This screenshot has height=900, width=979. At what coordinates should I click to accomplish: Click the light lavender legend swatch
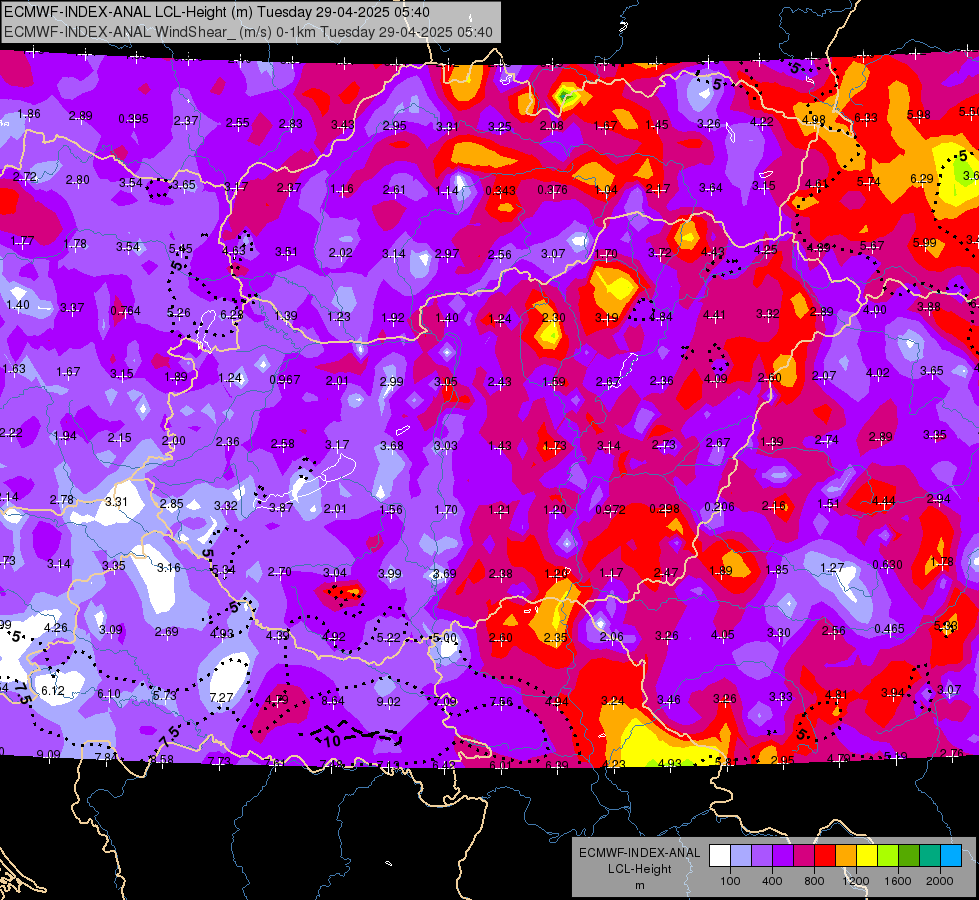point(741,856)
